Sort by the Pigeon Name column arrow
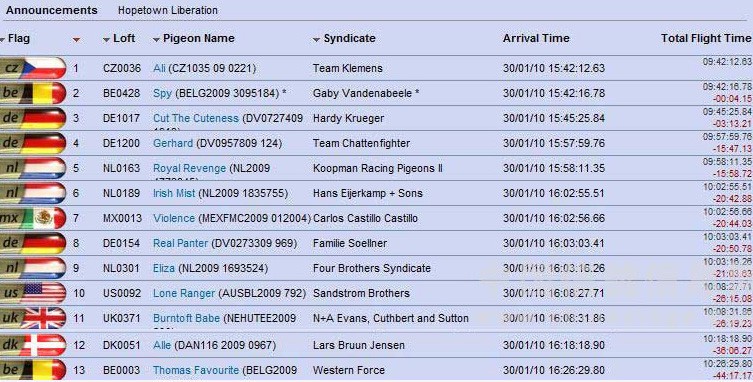The width and height of the screenshot is (753, 382). point(156,40)
